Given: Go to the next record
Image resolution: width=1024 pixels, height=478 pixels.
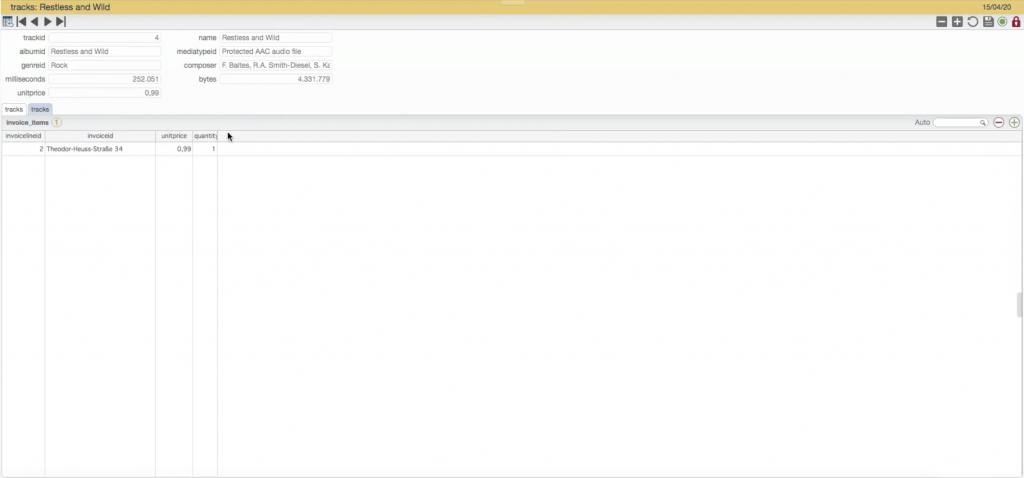Looking at the screenshot, I should (x=48, y=22).
